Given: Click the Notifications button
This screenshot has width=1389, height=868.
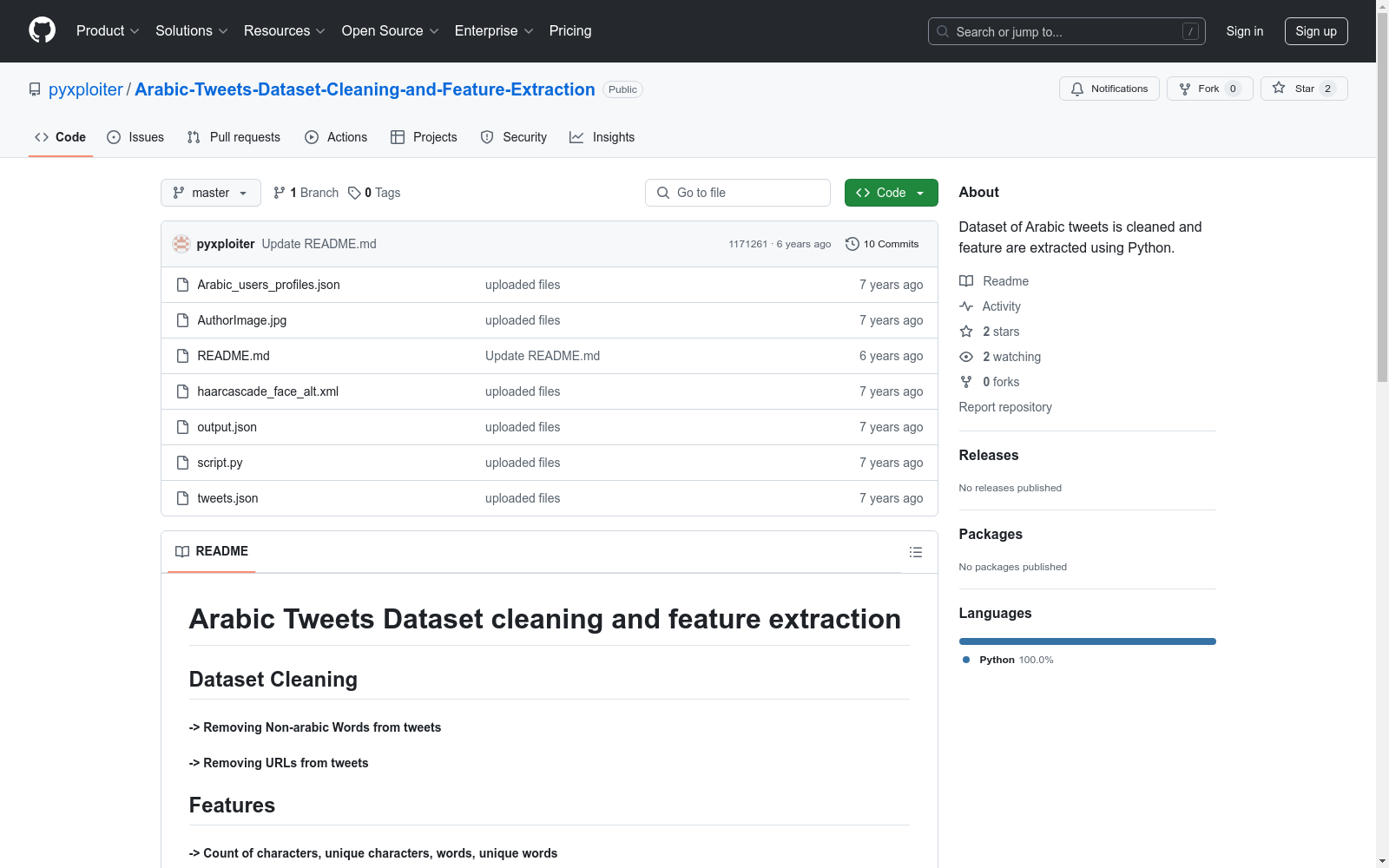Looking at the screenshot, I should (1109, 89).
